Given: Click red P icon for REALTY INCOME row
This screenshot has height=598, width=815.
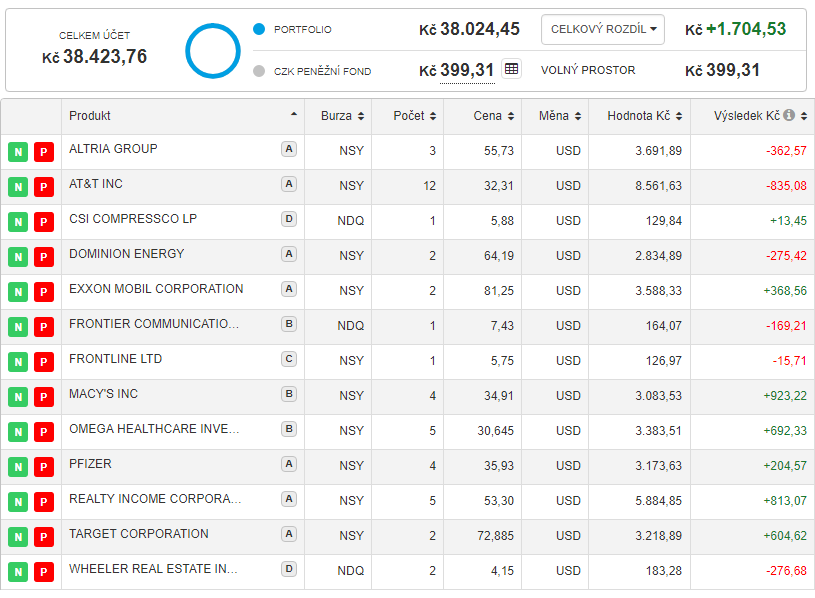Looking at the screenshot, I should (x=44, y=502).
